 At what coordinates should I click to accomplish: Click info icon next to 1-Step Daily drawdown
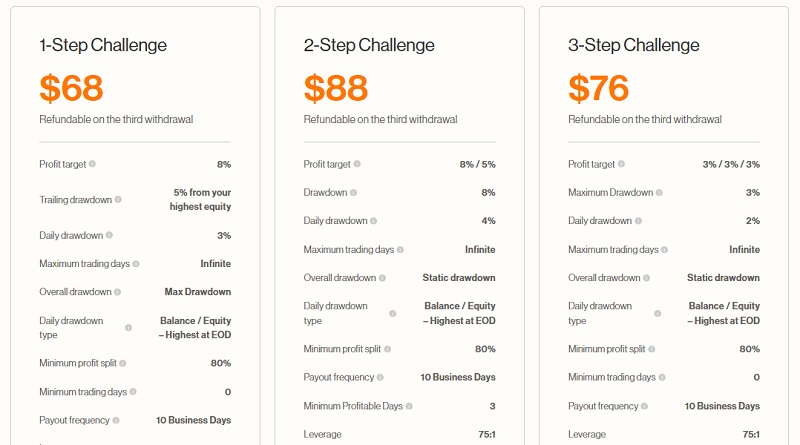coord(109,236)
